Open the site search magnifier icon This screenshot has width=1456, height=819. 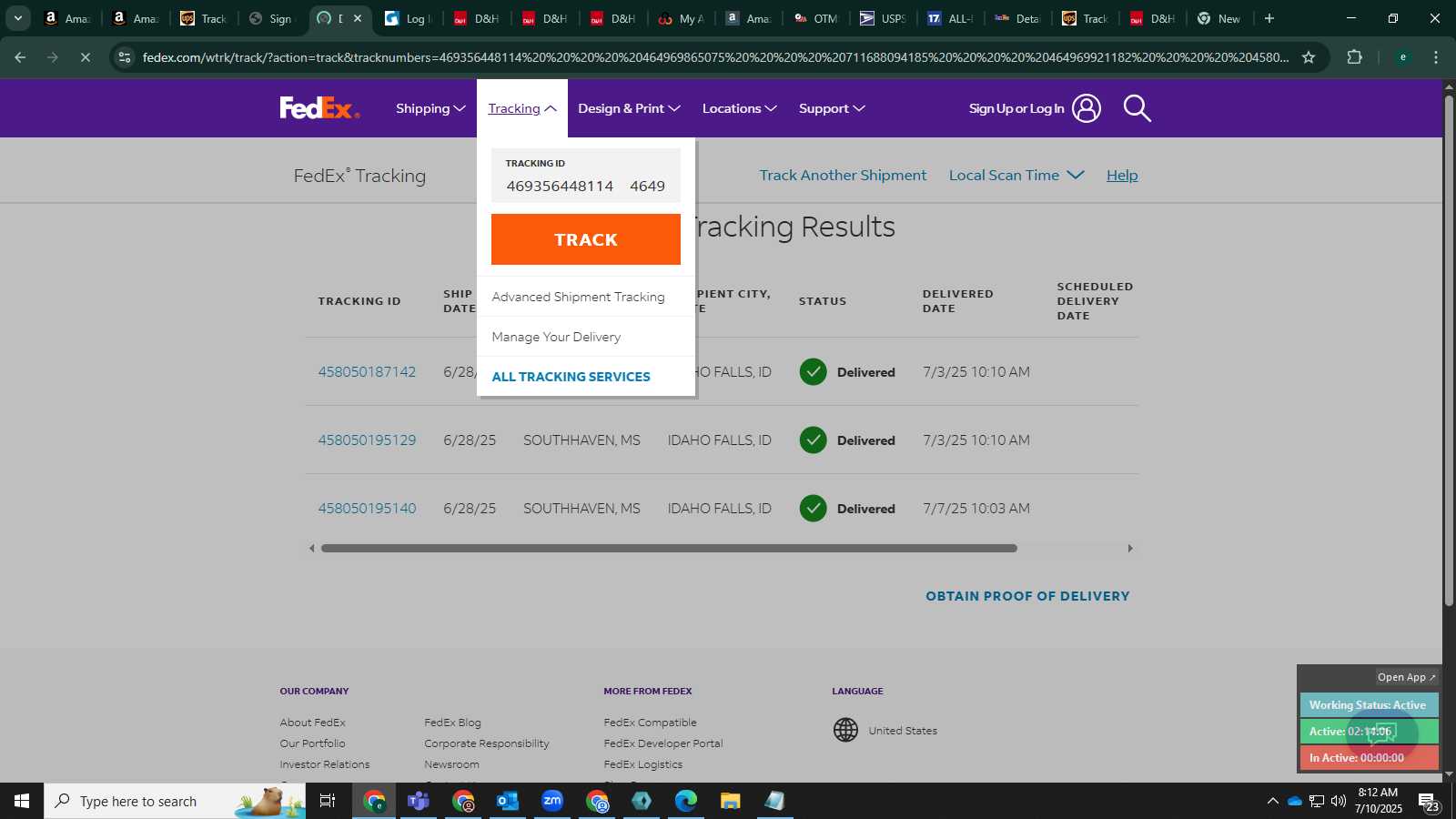(x=1137, y=108)
